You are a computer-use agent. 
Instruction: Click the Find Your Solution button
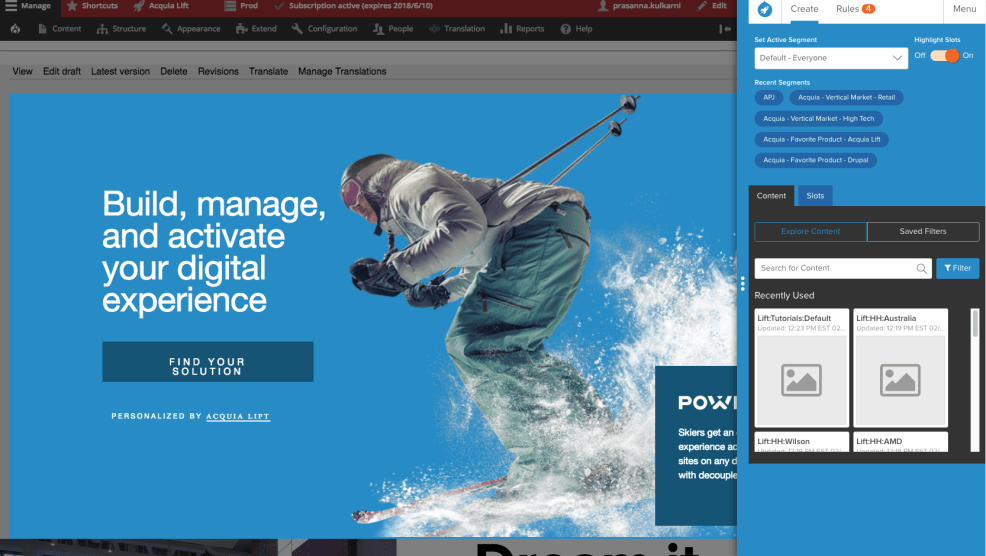tap(207, 362)
